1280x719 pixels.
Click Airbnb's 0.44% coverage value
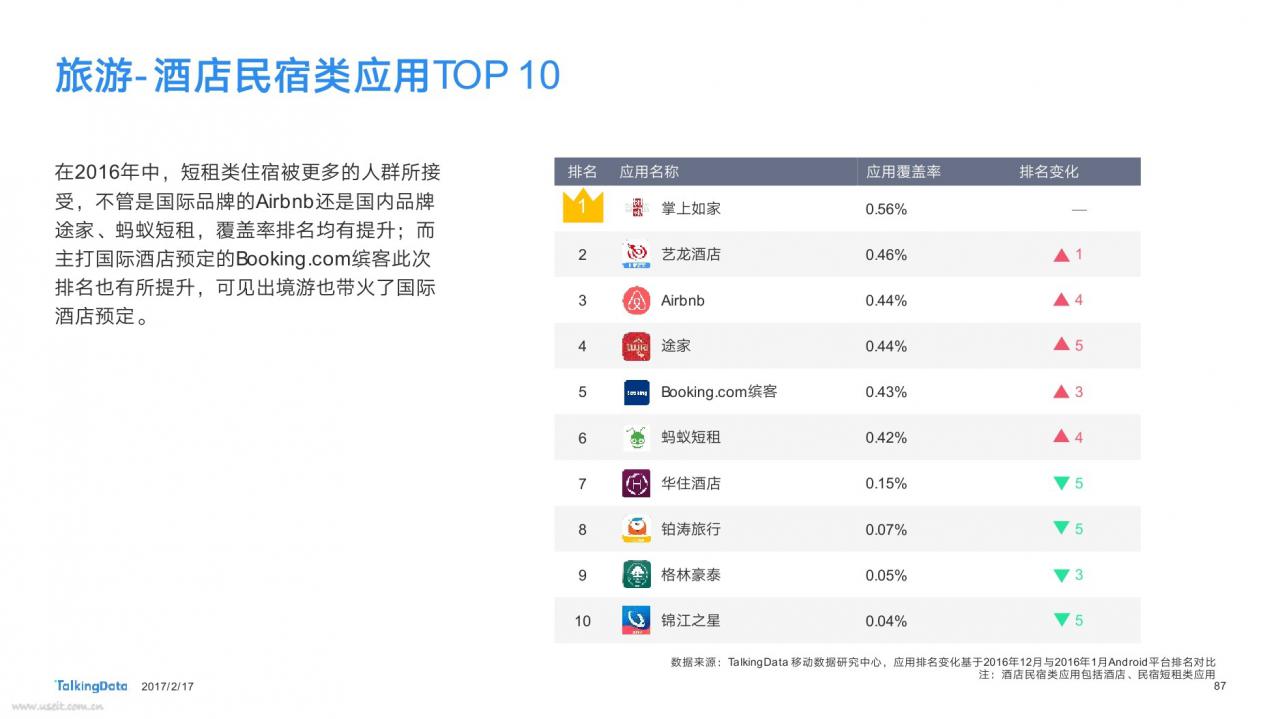pos(886,300)
